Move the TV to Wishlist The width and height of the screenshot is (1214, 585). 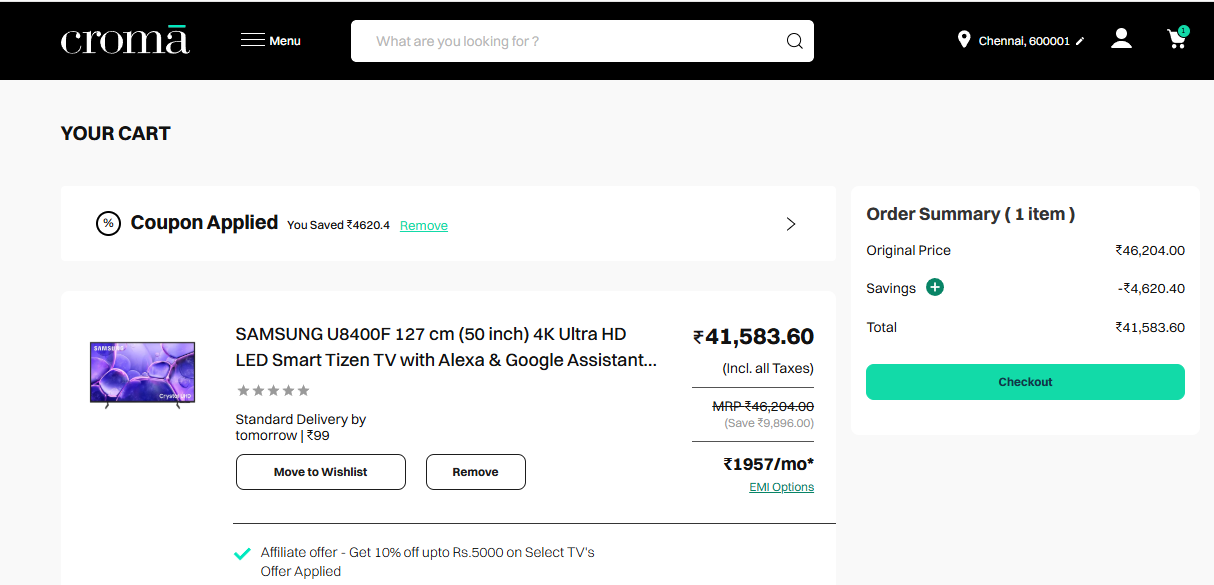(321, 472)
